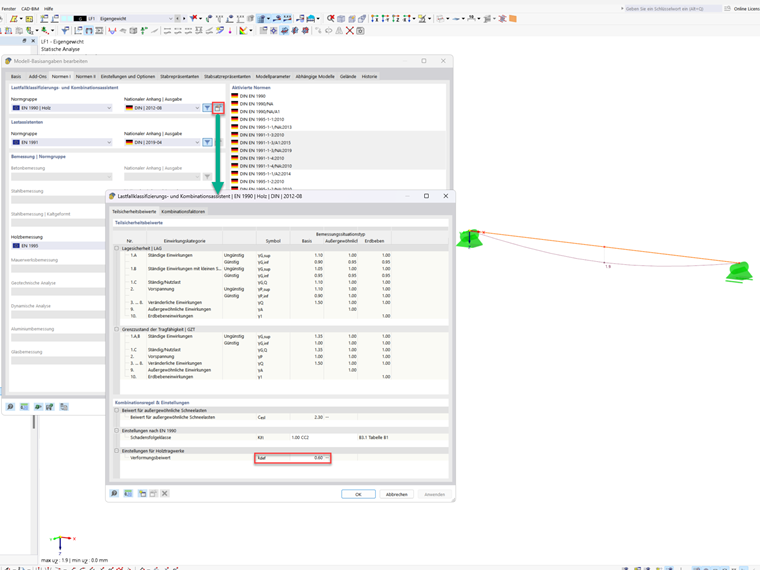
Task: Collapse Grenzzustand der Tragfähigkeit | GZT group
Action: 116,329
